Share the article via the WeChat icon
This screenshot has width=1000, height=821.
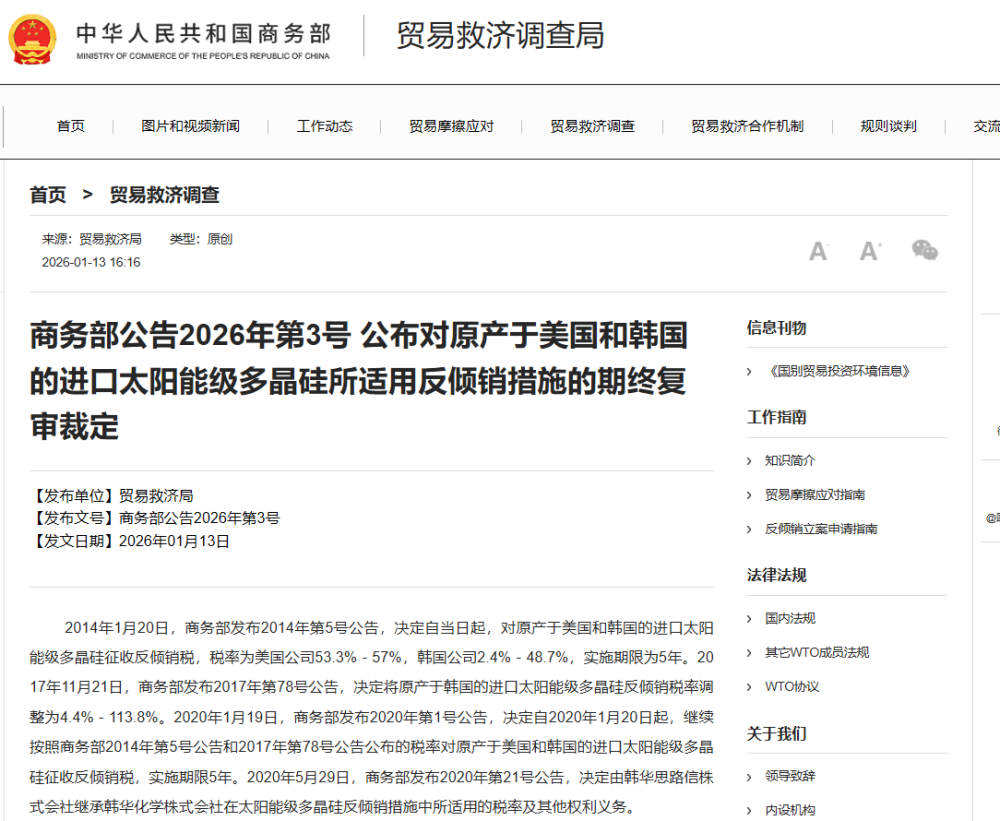925,249
